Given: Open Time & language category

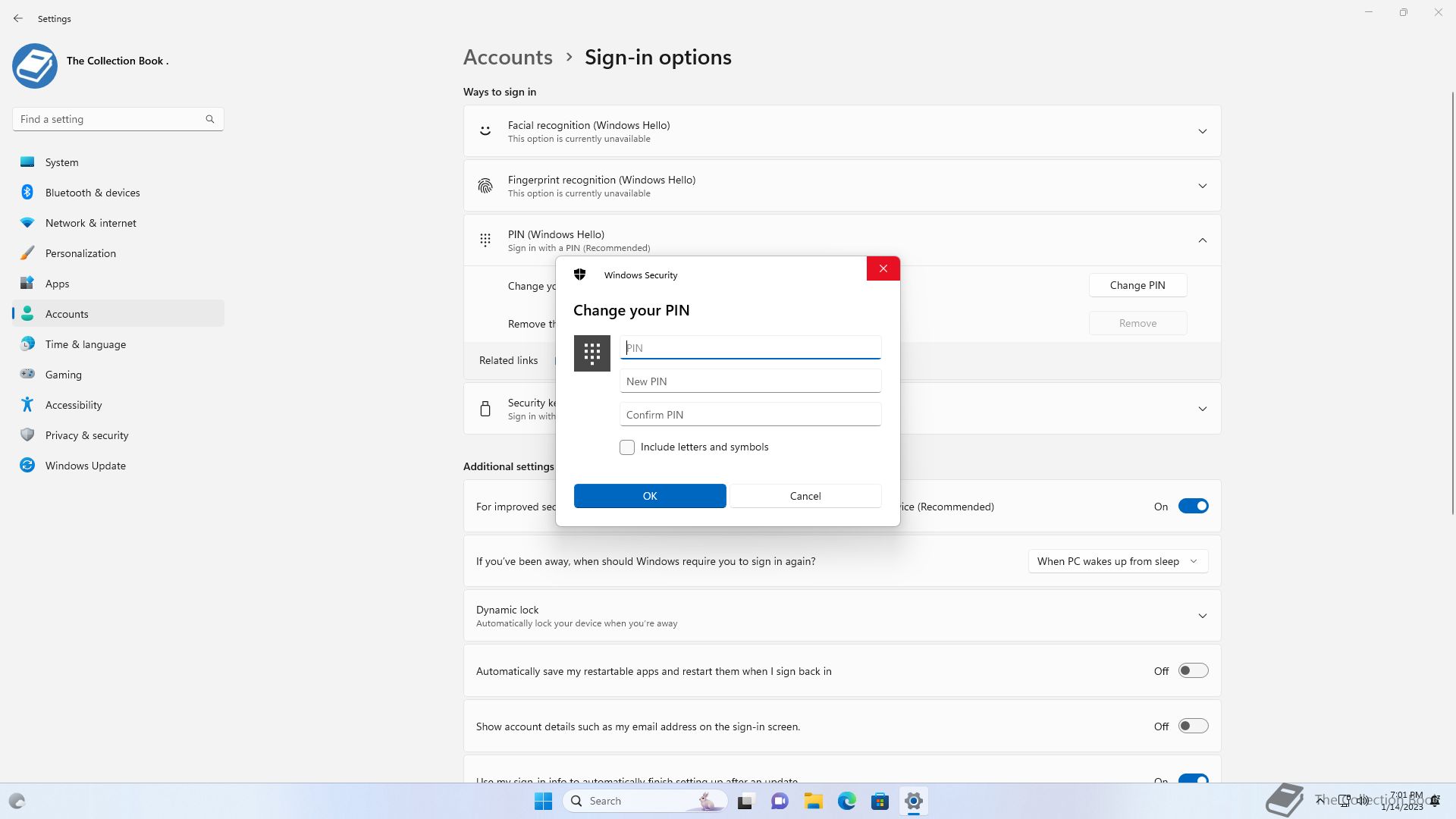Looking at the screenshot, I should (x=118, y=344).
